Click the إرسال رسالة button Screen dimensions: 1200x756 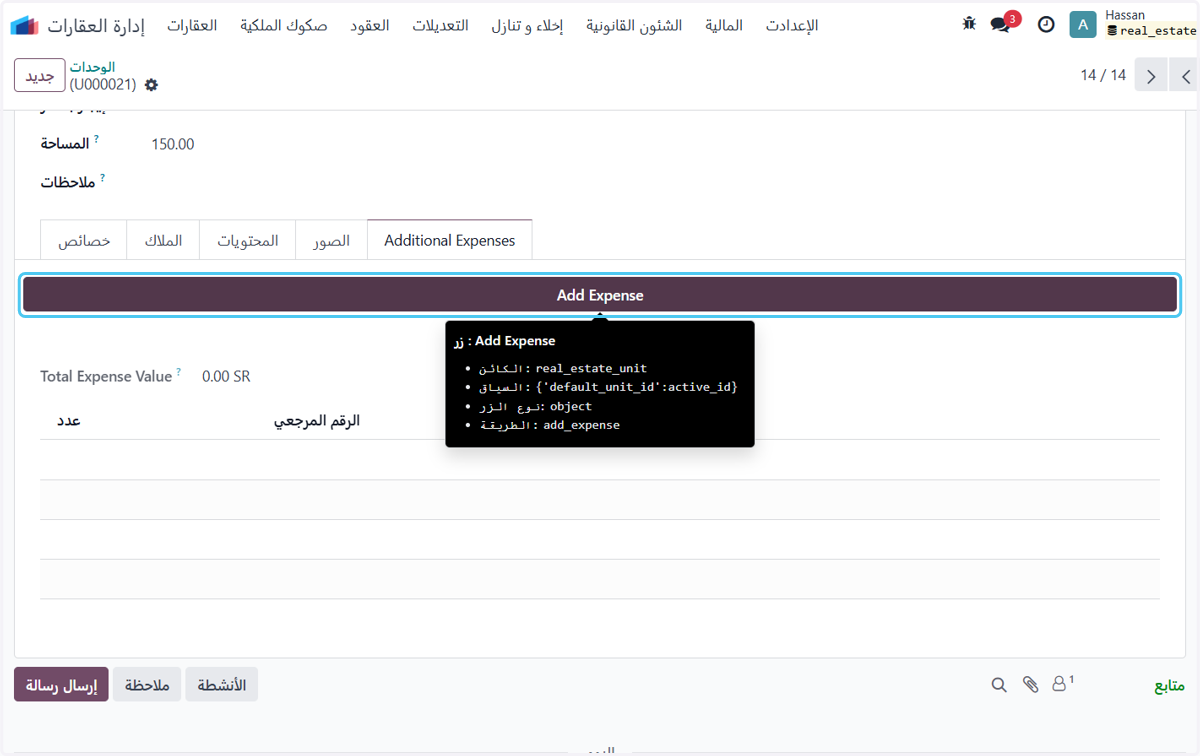tap(61, 685)
